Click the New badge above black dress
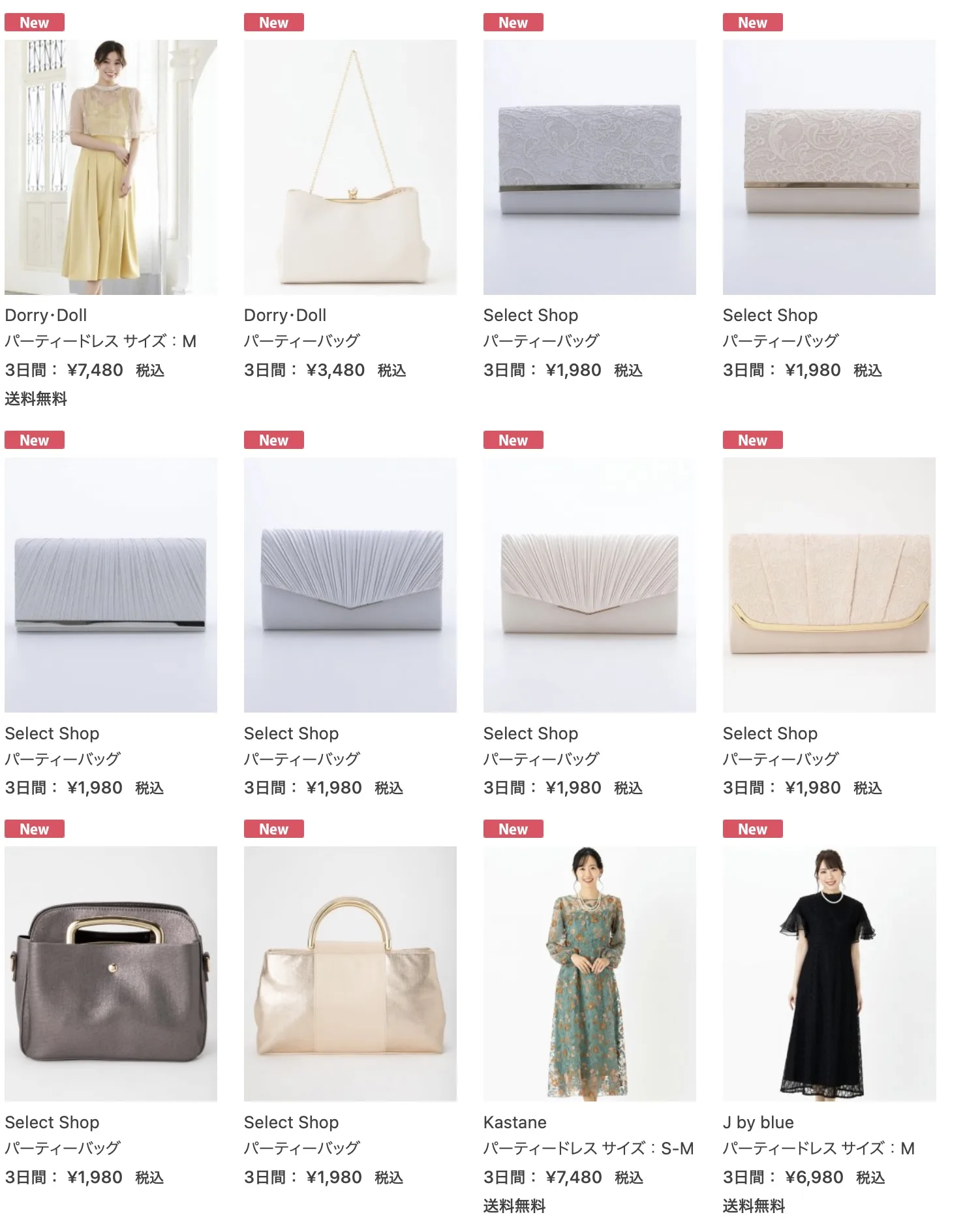 tap(753, 829)
